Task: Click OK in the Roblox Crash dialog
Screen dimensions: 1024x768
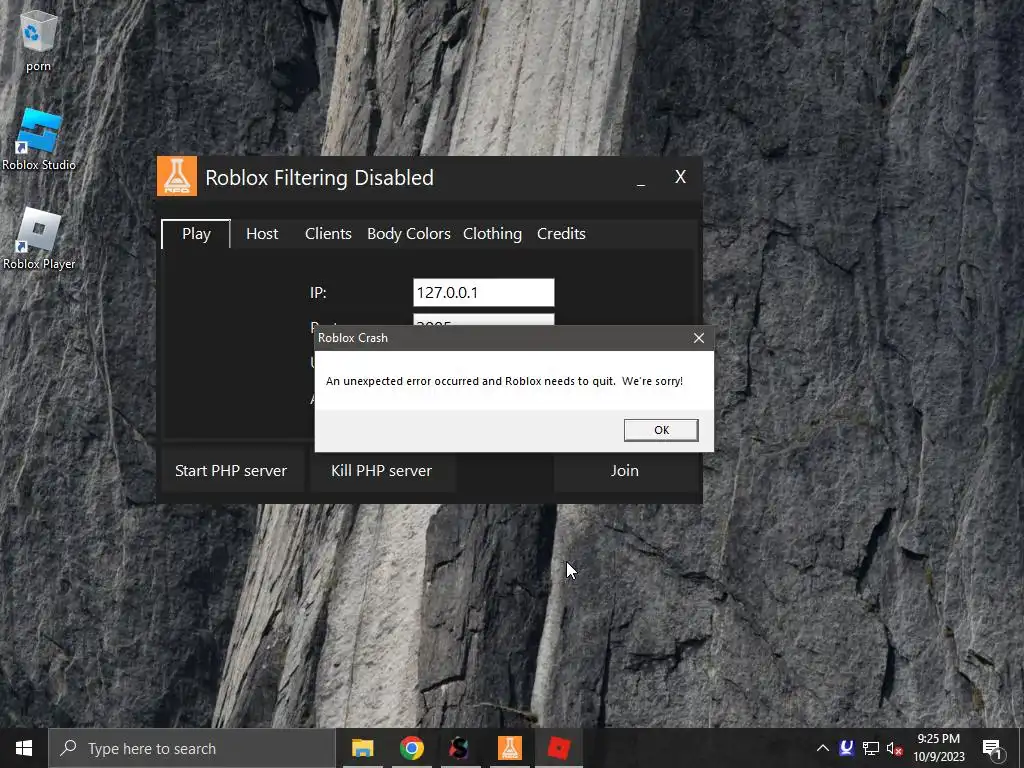Action: tap(661, 430)
